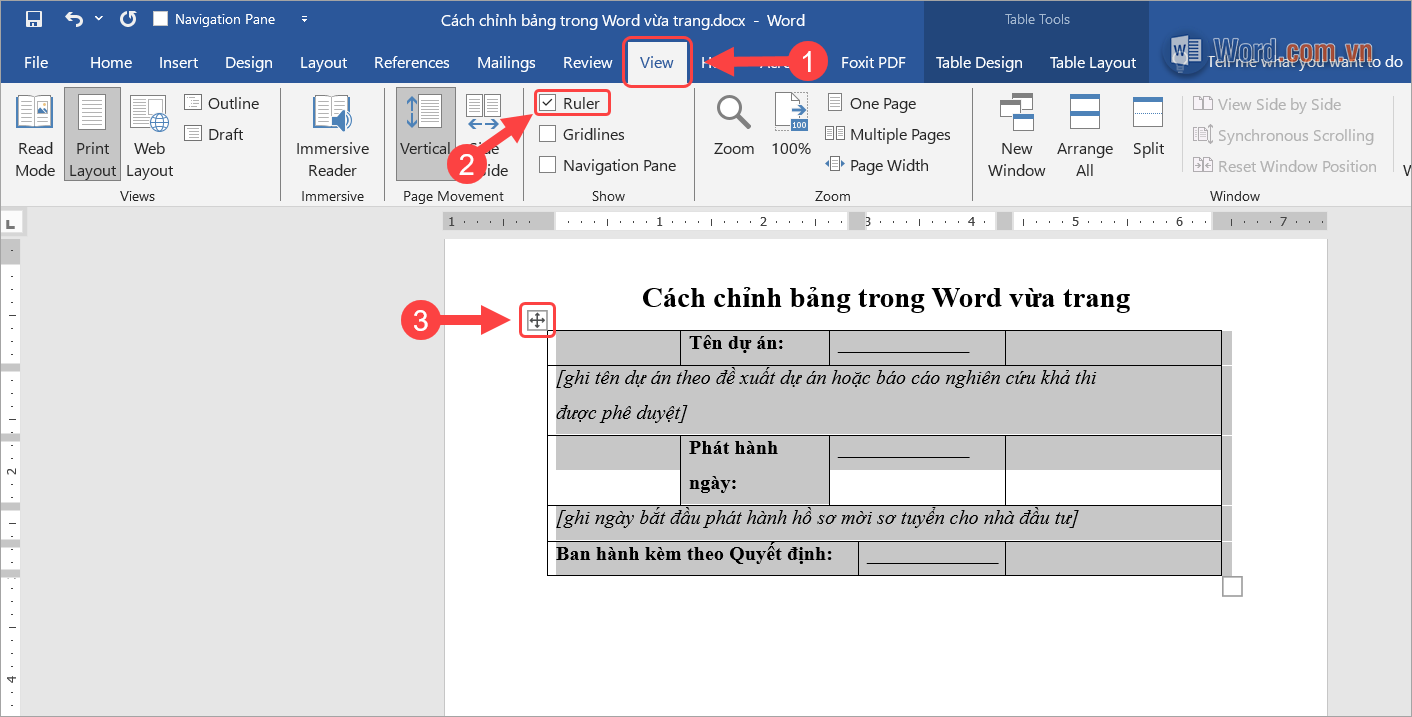The image size is (1412, 717).
Task: Switch to Read Mode view
Action: 34,134
